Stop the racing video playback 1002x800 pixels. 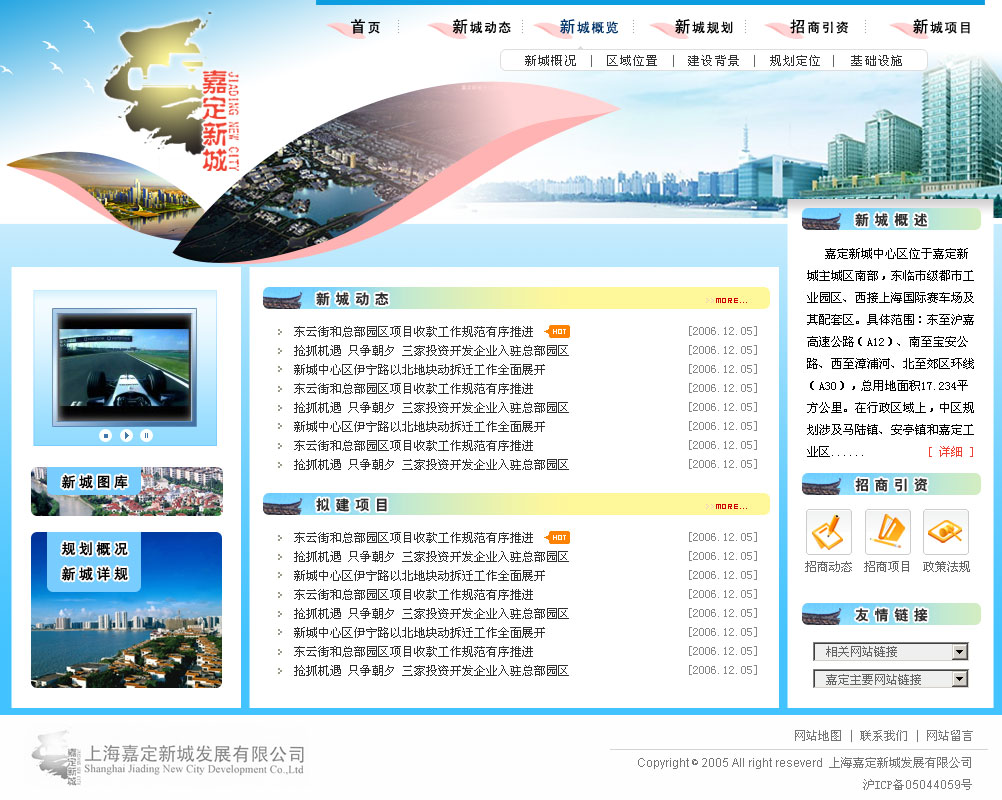point(106,435)
